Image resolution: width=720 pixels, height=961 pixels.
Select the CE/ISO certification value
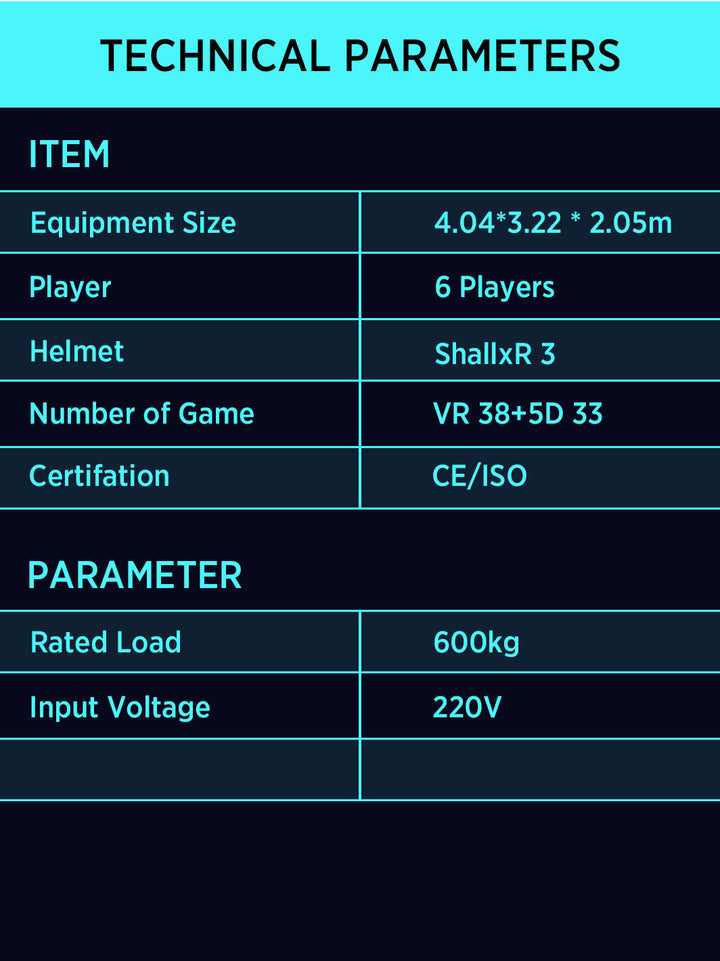coord(479,476)
